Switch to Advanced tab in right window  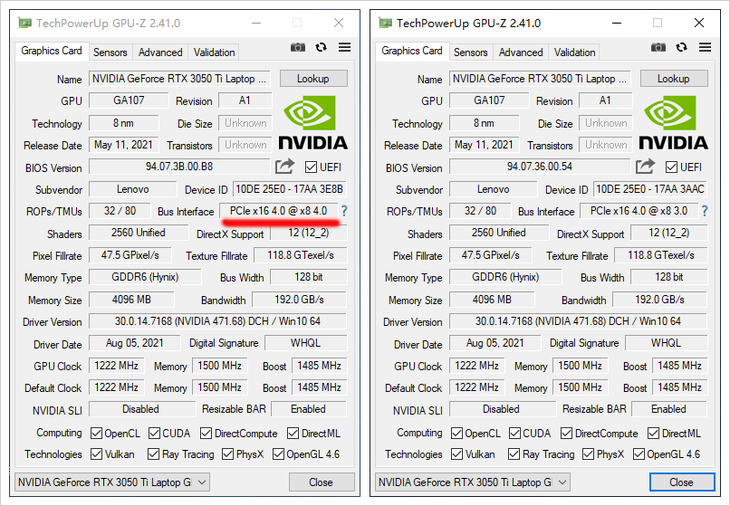(x=520, y=52)
